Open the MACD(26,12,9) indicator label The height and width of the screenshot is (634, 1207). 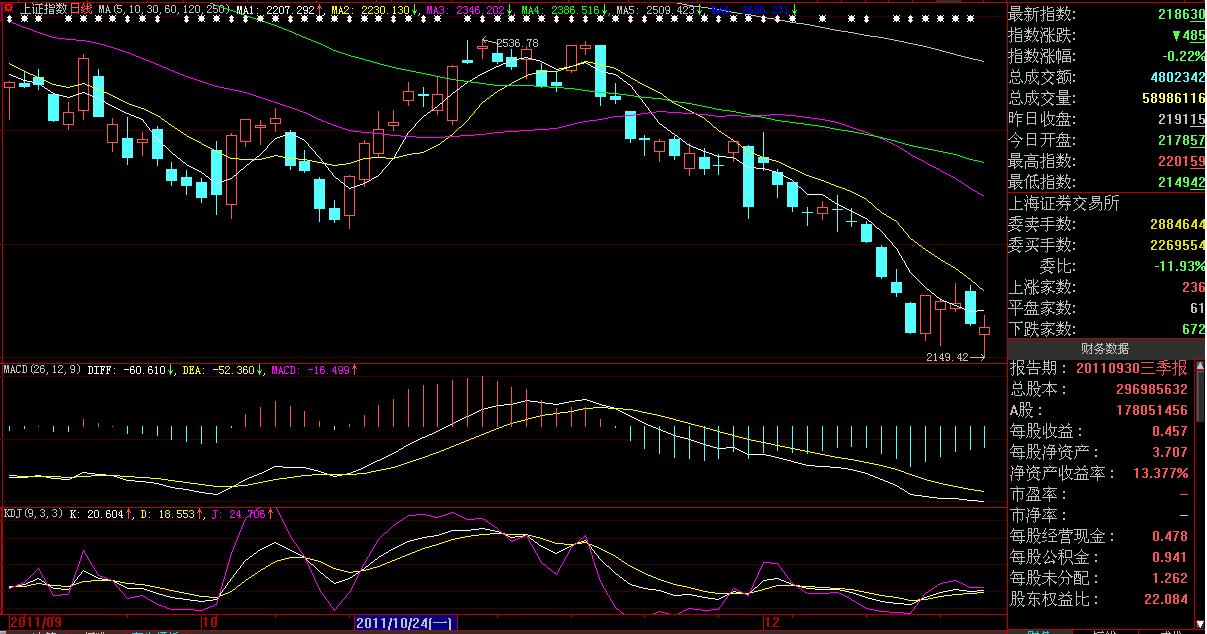(43, 370)
